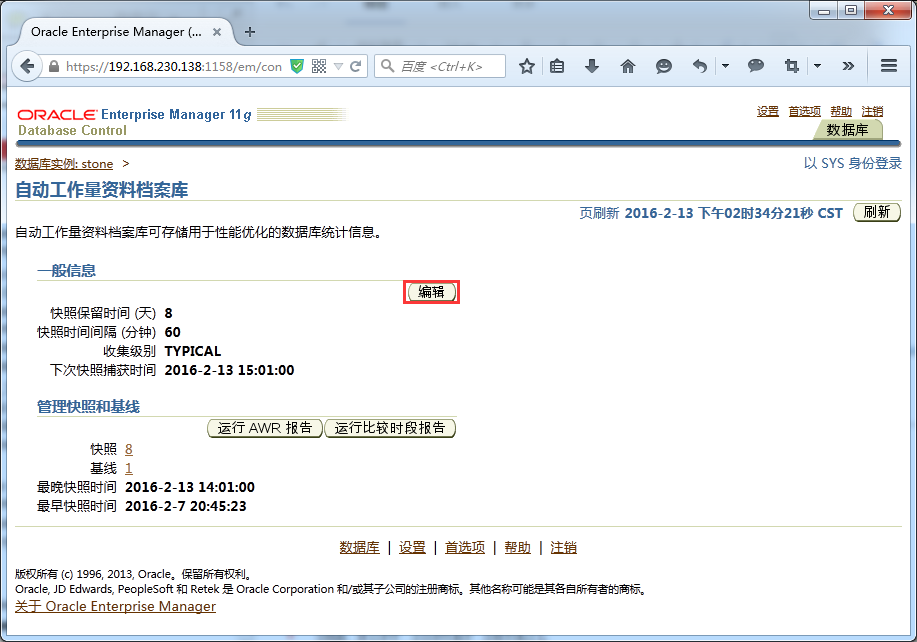Select the 数据库 tab
Screen dimensions: 917x642
tap(847, 130)
